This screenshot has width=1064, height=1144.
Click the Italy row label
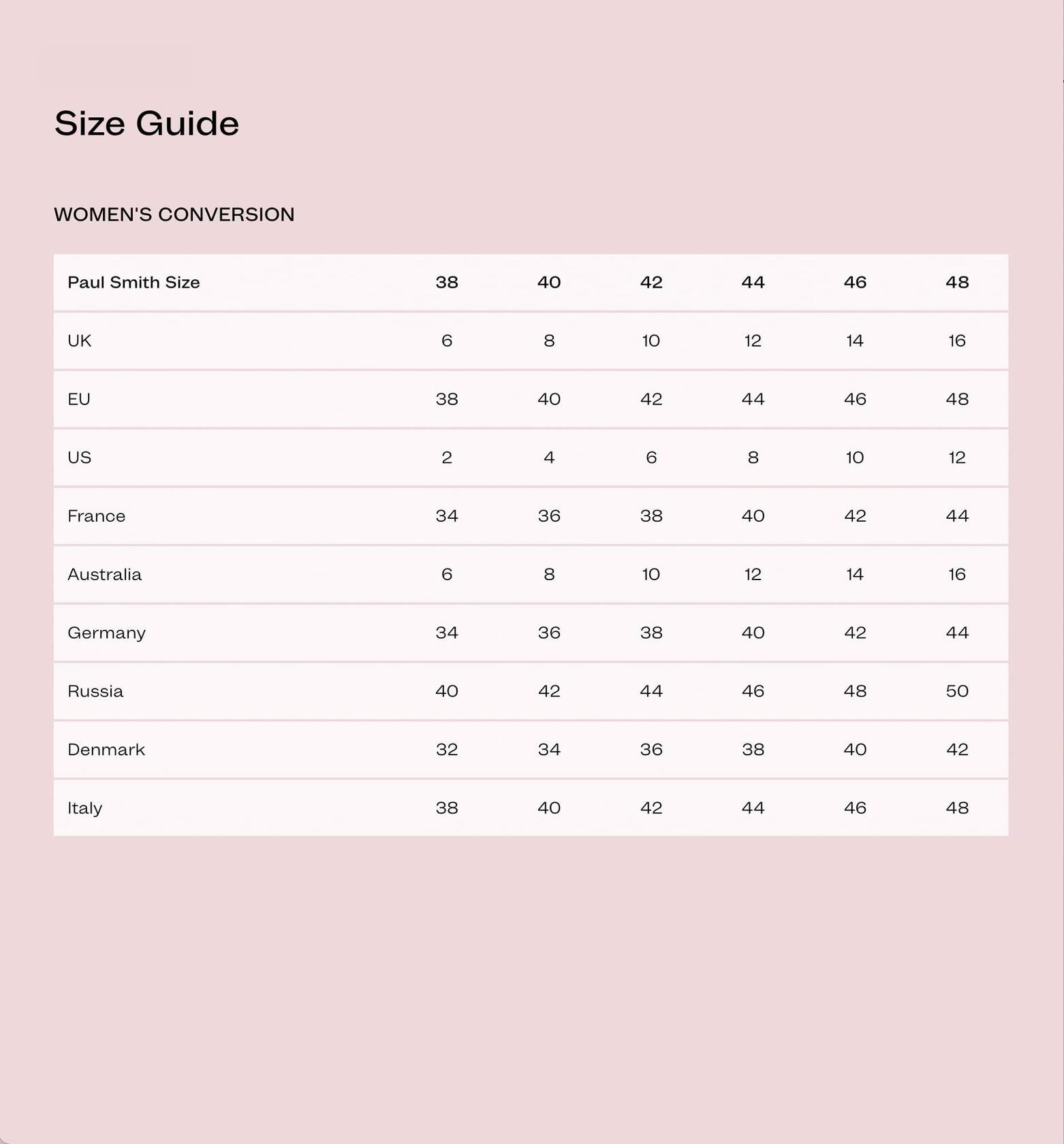coord(84,808)
